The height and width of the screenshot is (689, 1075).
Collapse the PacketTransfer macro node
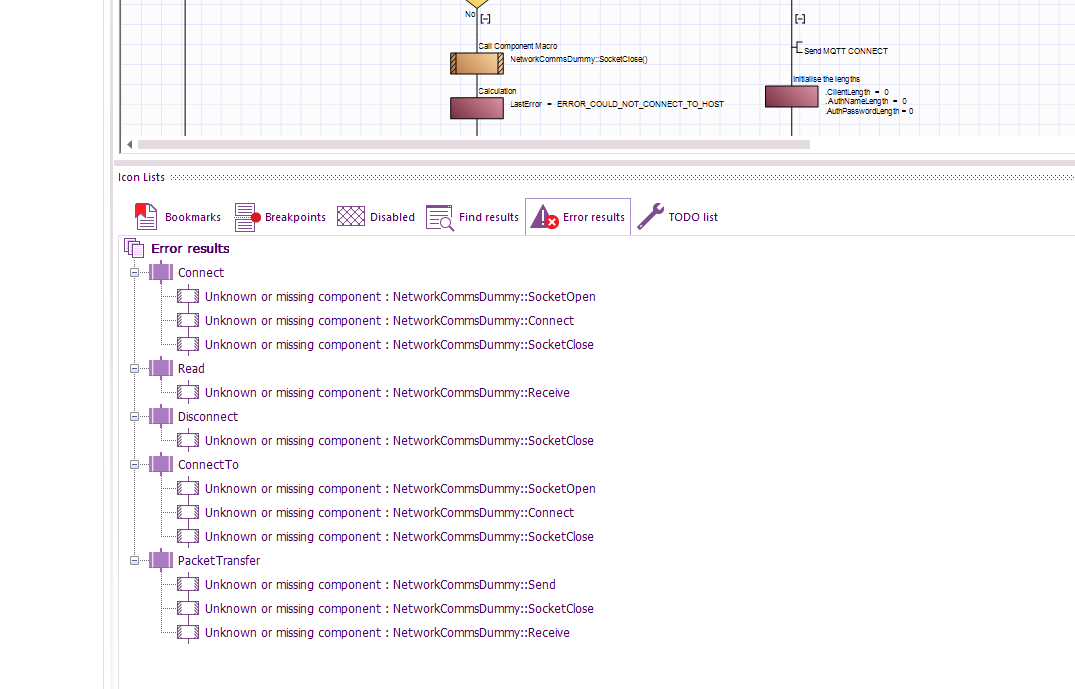[x=135, y=561]
